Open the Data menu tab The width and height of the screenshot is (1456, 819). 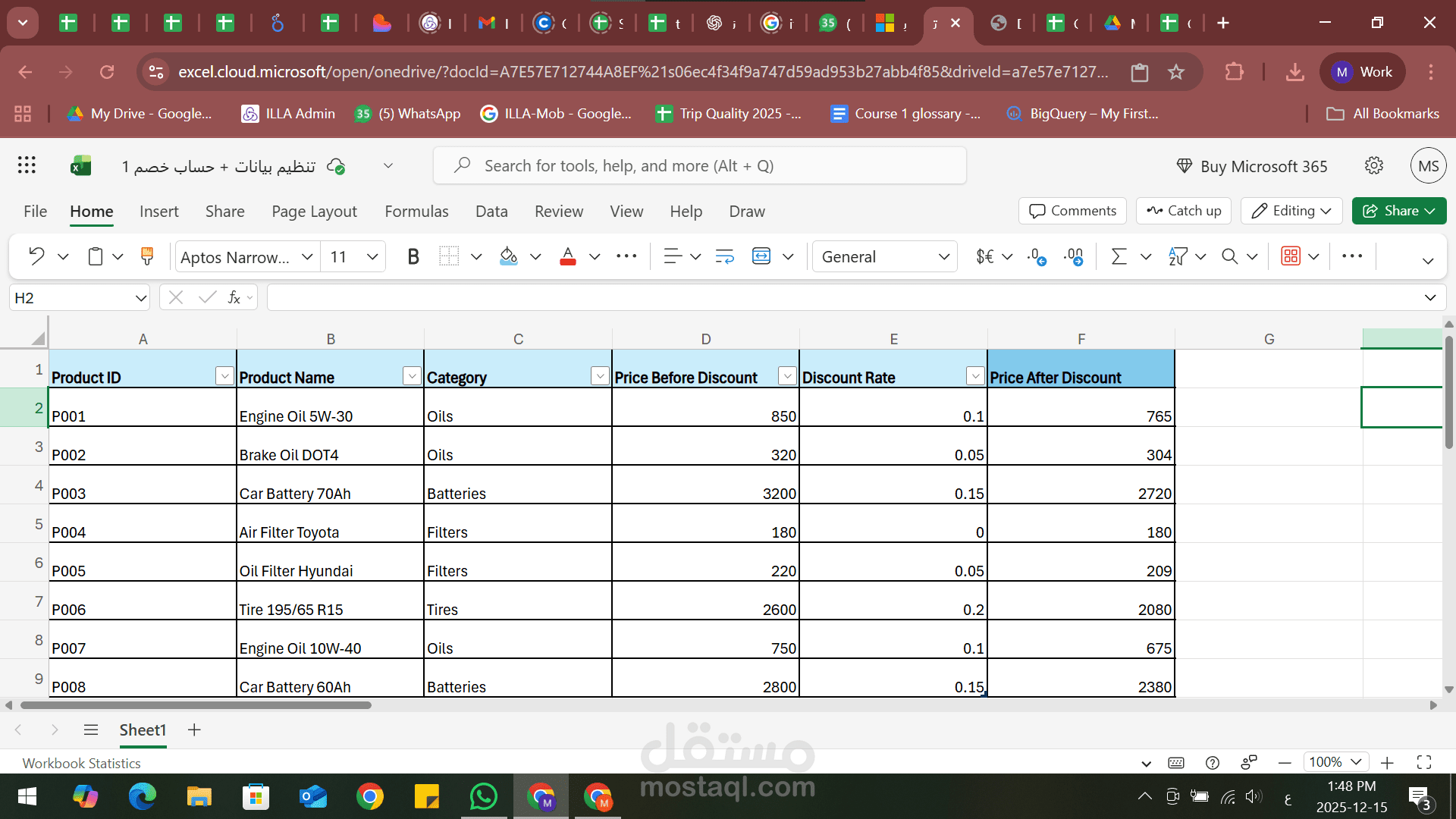coord(491,212)
